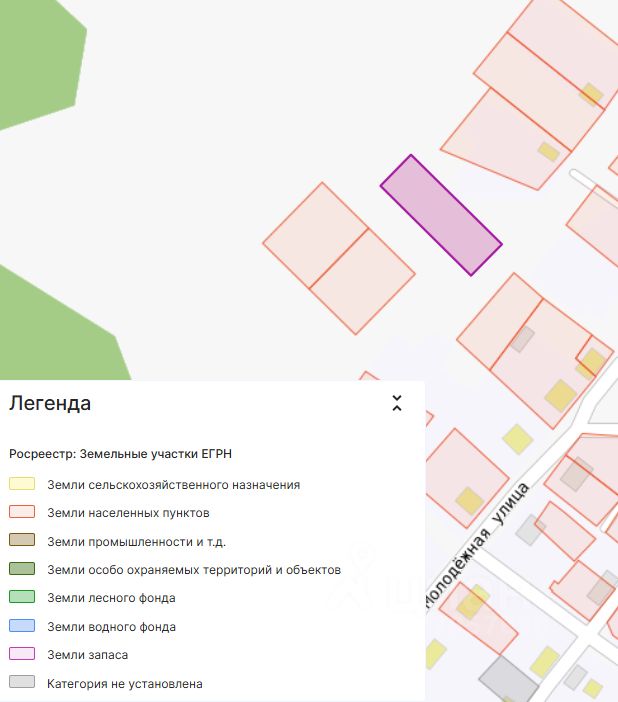Click the dark green protected territories swatch
This screenshot has height=702, width=618.
tap(22, 569)
